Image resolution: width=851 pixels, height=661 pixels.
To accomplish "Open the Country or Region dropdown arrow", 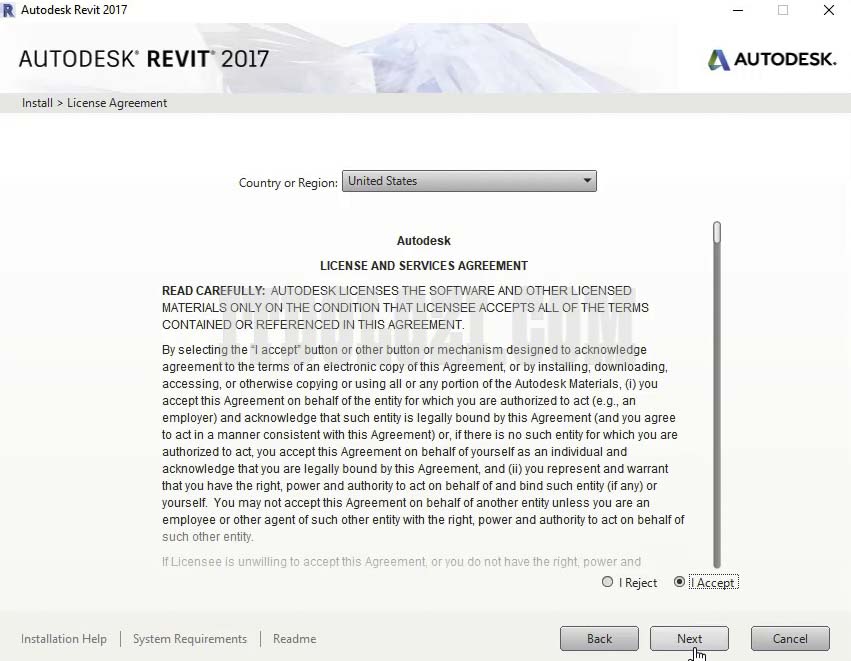I will [588, 181].
